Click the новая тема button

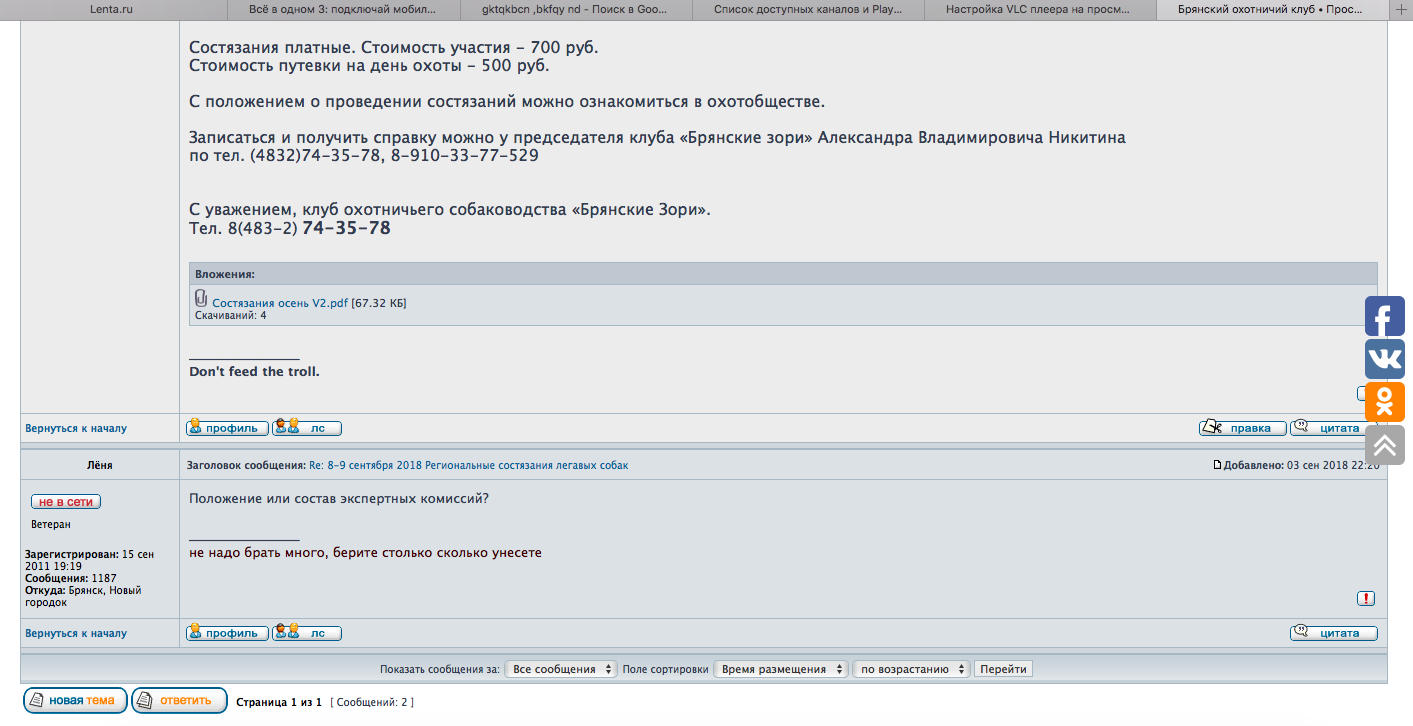pos(76,700)
